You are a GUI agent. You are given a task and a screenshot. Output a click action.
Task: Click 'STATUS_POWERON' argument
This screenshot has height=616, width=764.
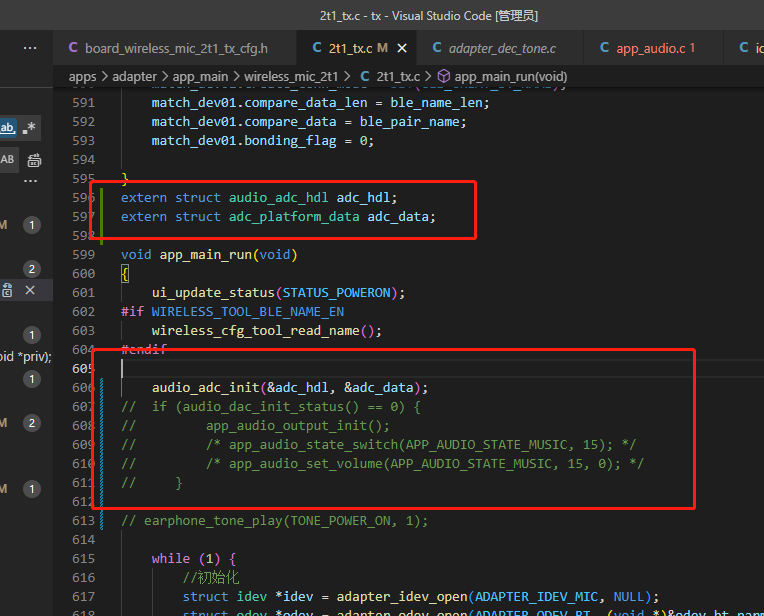pyautogui.click(x=336, y=293)
